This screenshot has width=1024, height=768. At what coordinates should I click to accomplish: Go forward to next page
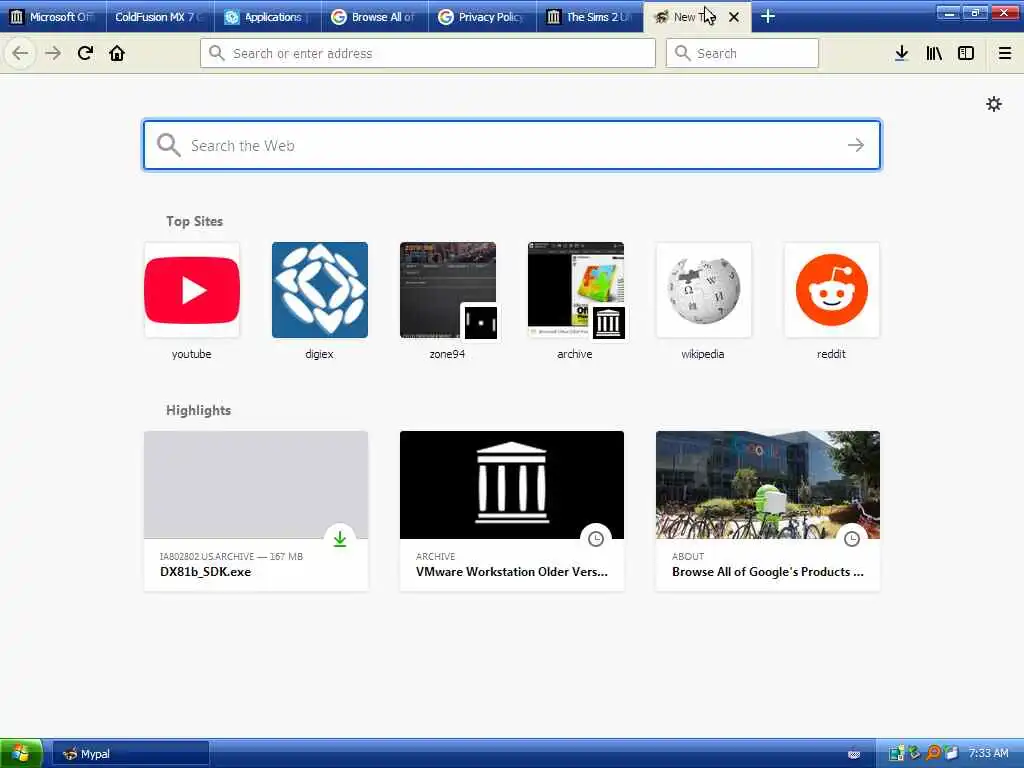pyautogui.click(x=53, y=53)
